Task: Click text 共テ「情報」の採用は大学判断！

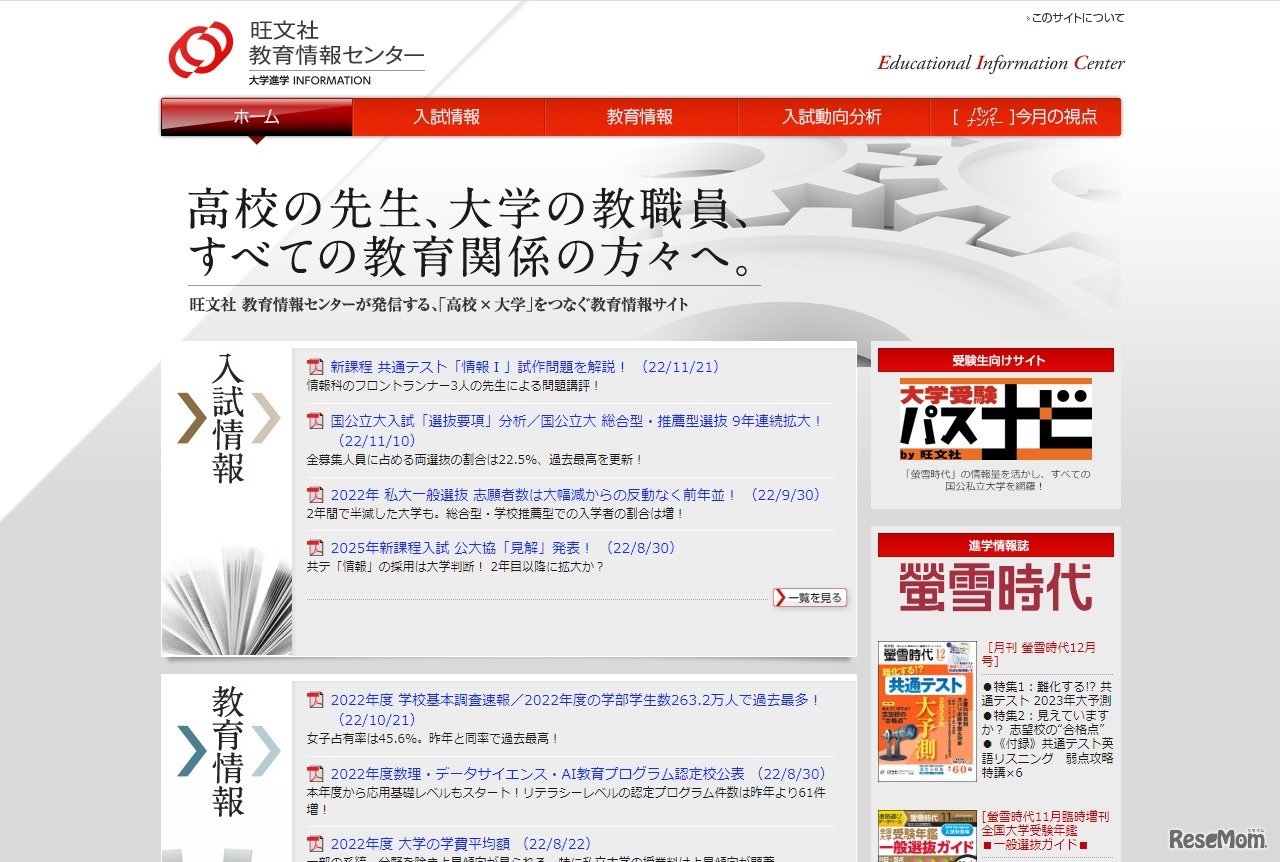Action: tap(398, 566)
